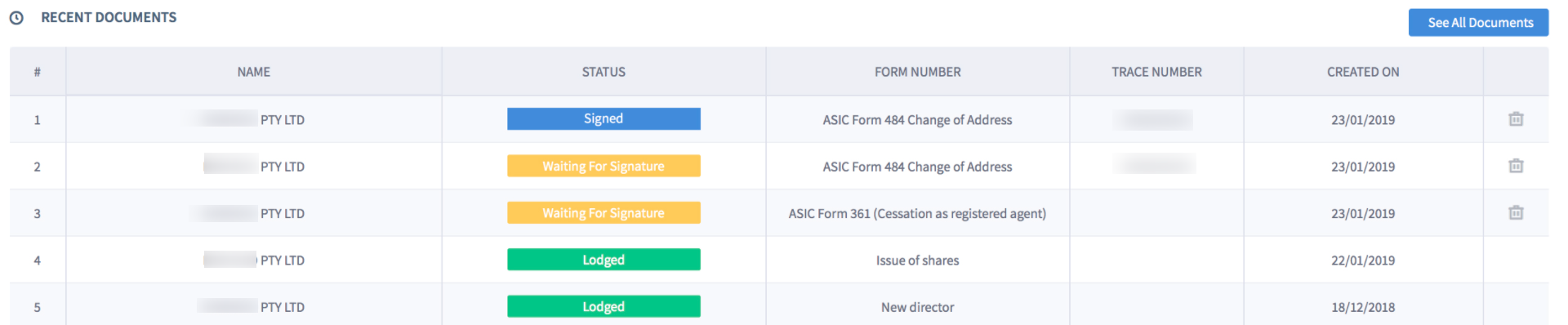Click the row 3 date 23/01/2019
The image size is (1568, 325).
click(x=1363, y=214)
